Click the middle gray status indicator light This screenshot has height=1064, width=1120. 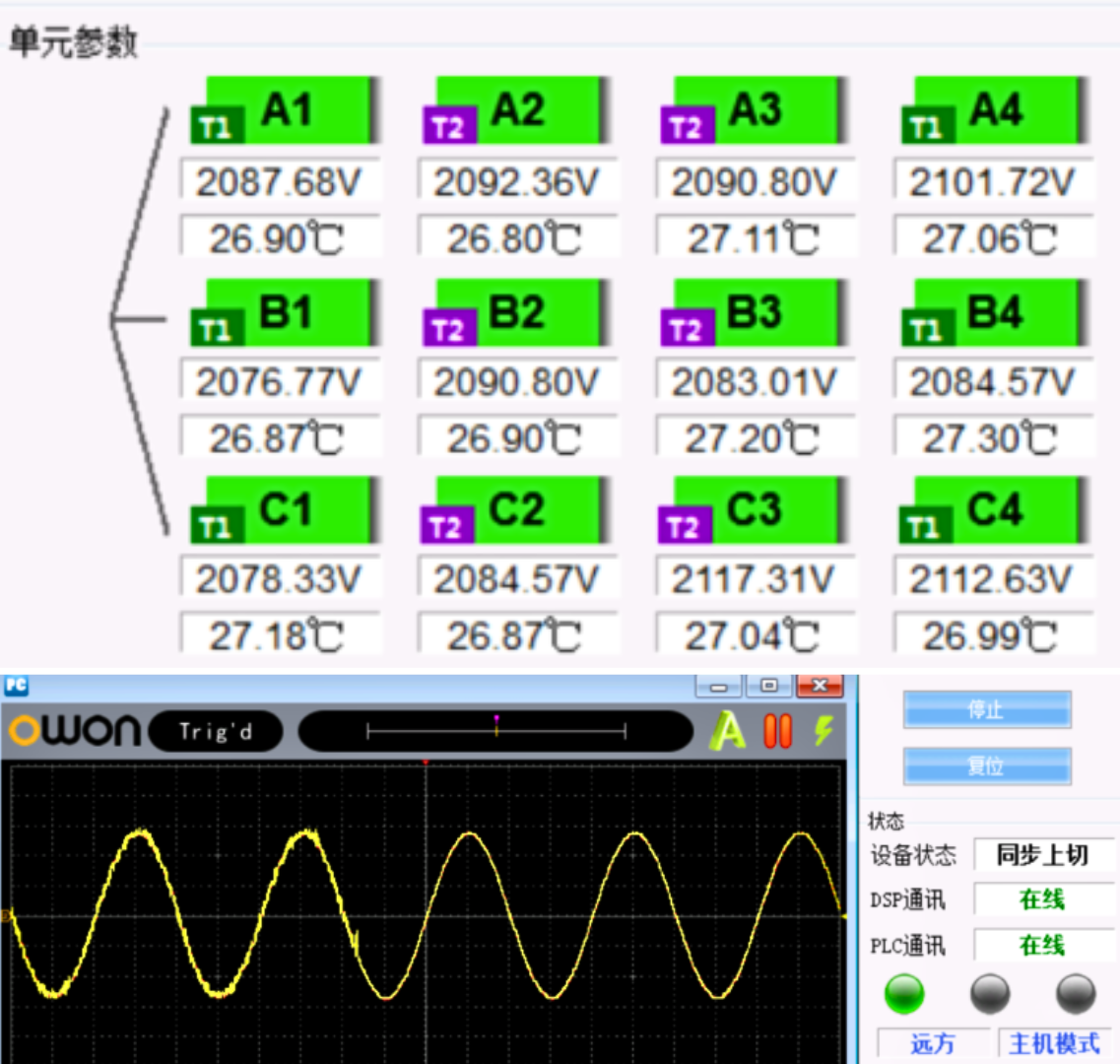click(990, 993)
